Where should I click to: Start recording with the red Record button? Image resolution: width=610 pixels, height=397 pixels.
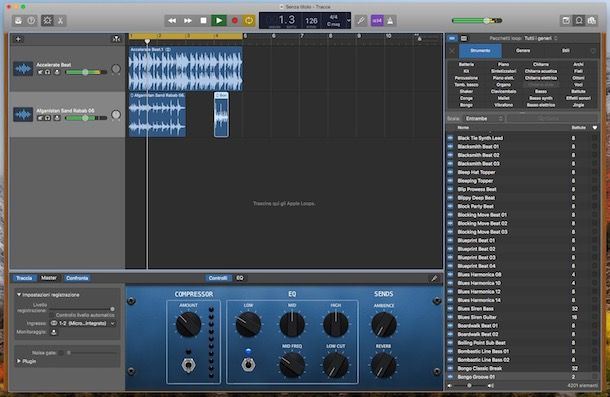pos(235,20)
